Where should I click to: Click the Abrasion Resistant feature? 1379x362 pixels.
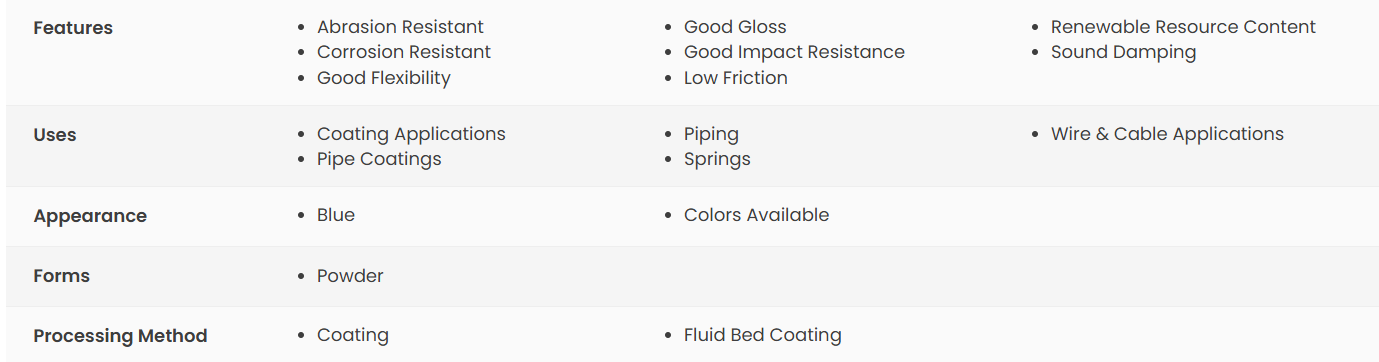(400, 27)
